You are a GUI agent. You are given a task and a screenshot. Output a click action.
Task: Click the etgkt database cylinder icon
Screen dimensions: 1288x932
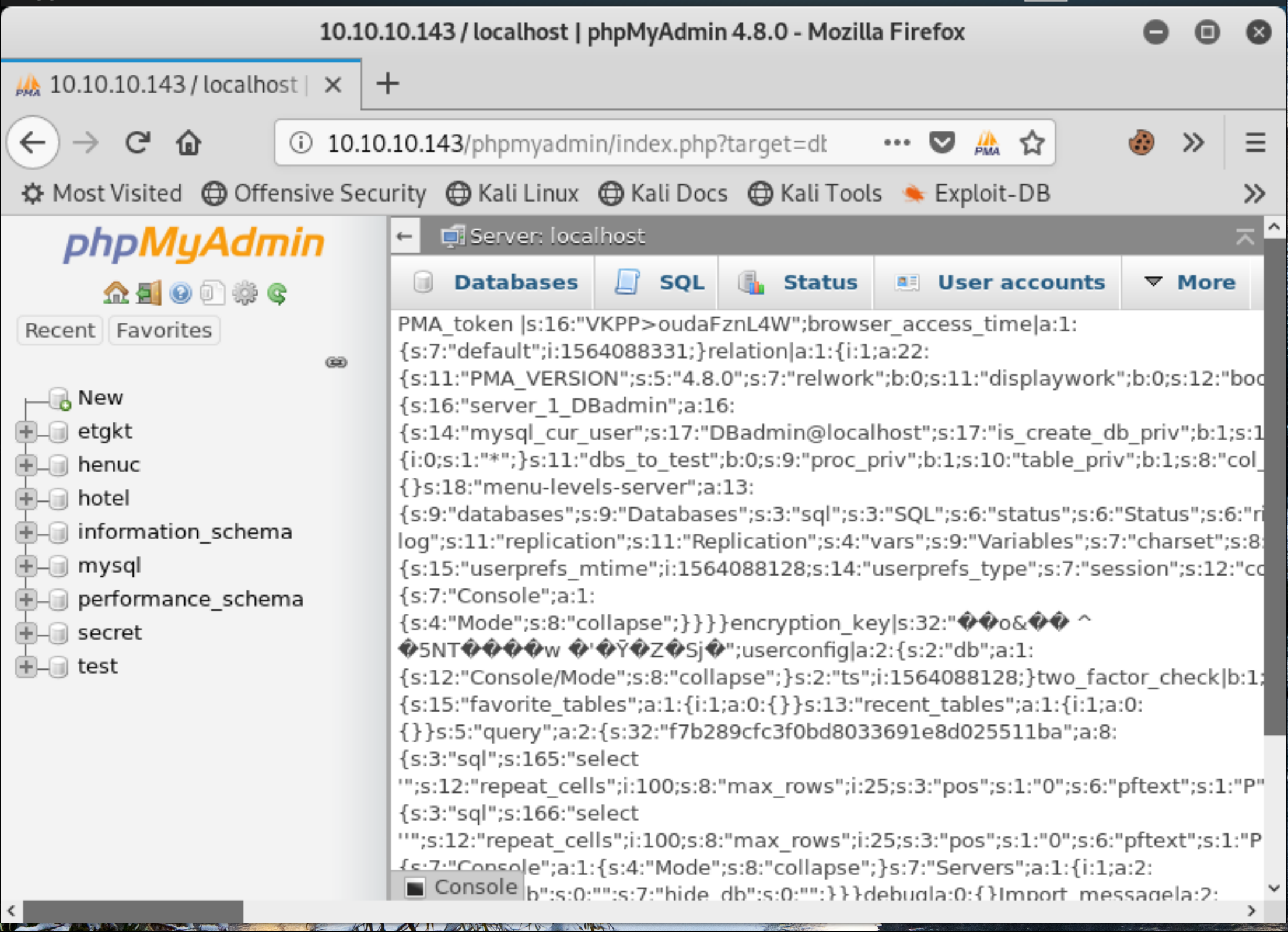[x=58, y=432]
